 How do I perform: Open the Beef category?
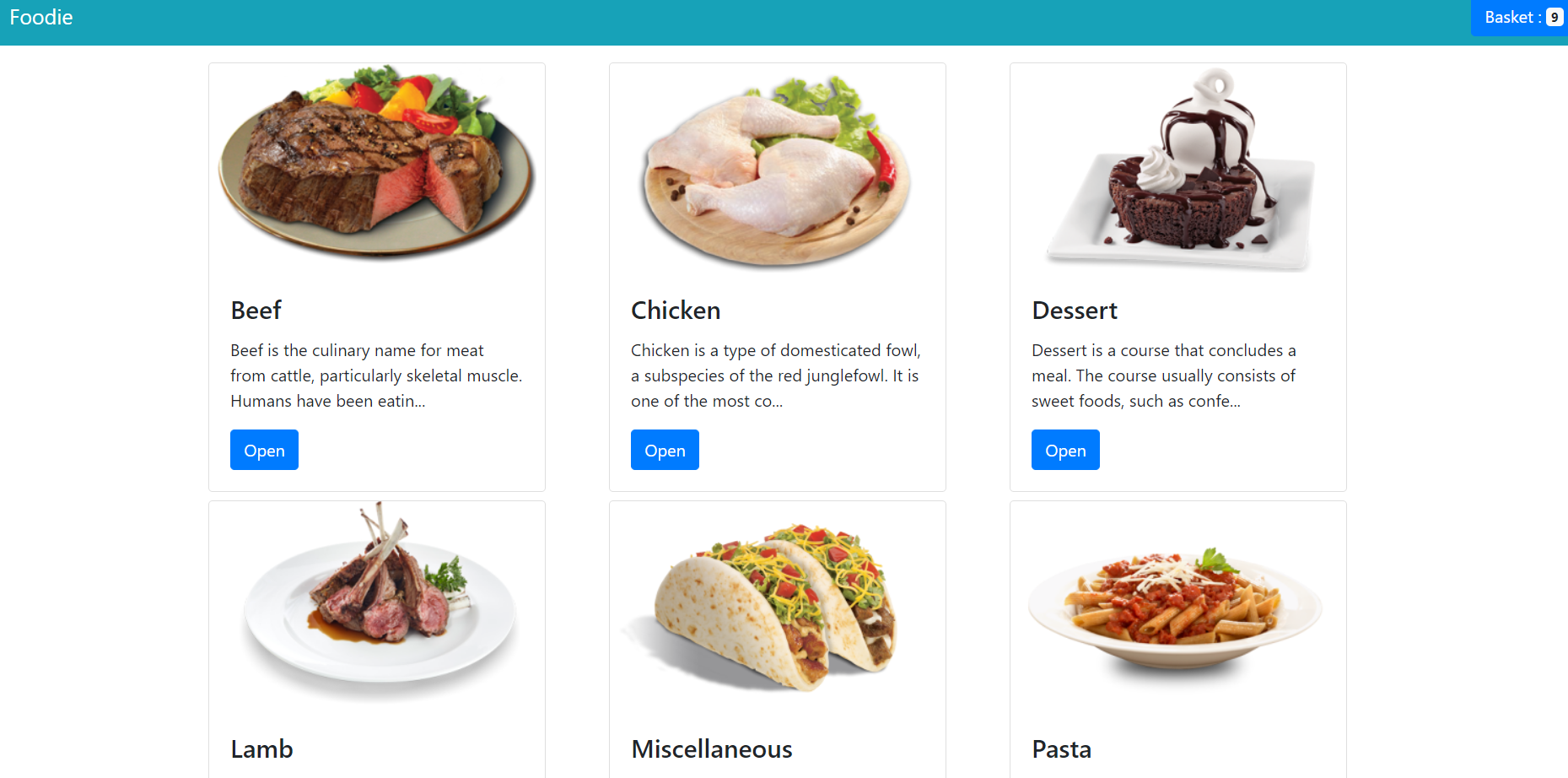click(x=264, y=450)
